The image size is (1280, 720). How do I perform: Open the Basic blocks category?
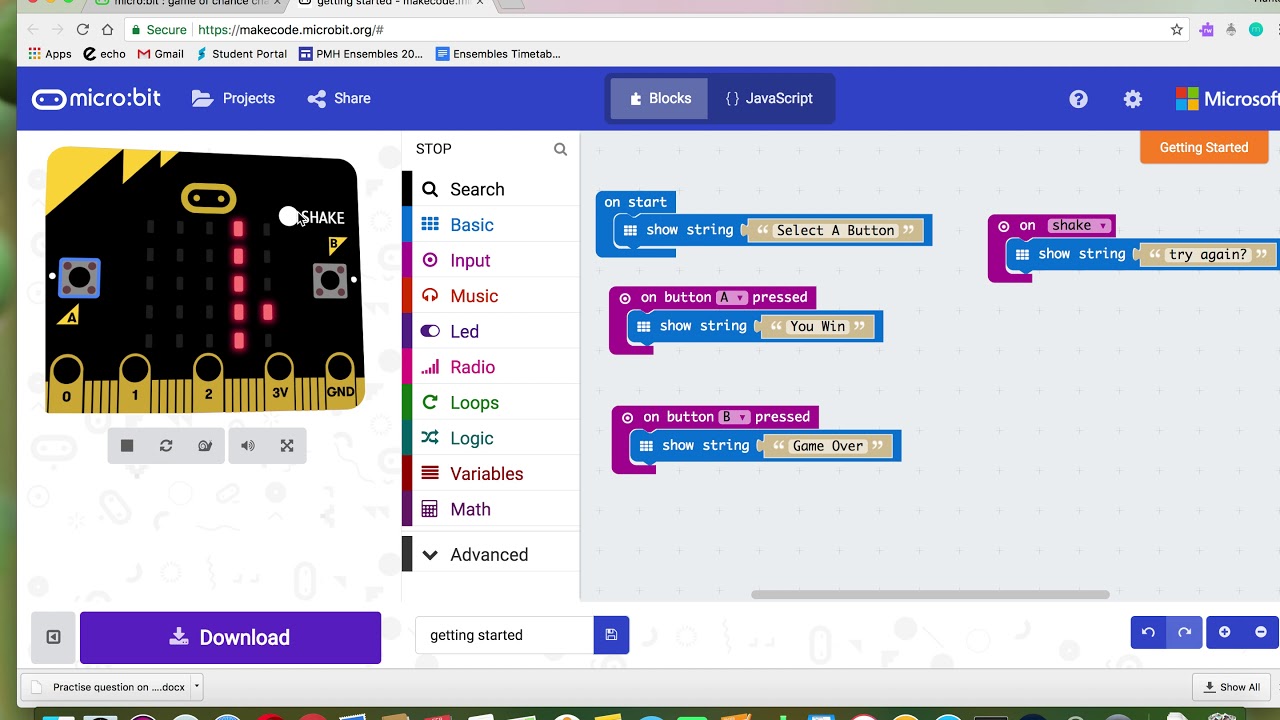click(x=490, y=225)
